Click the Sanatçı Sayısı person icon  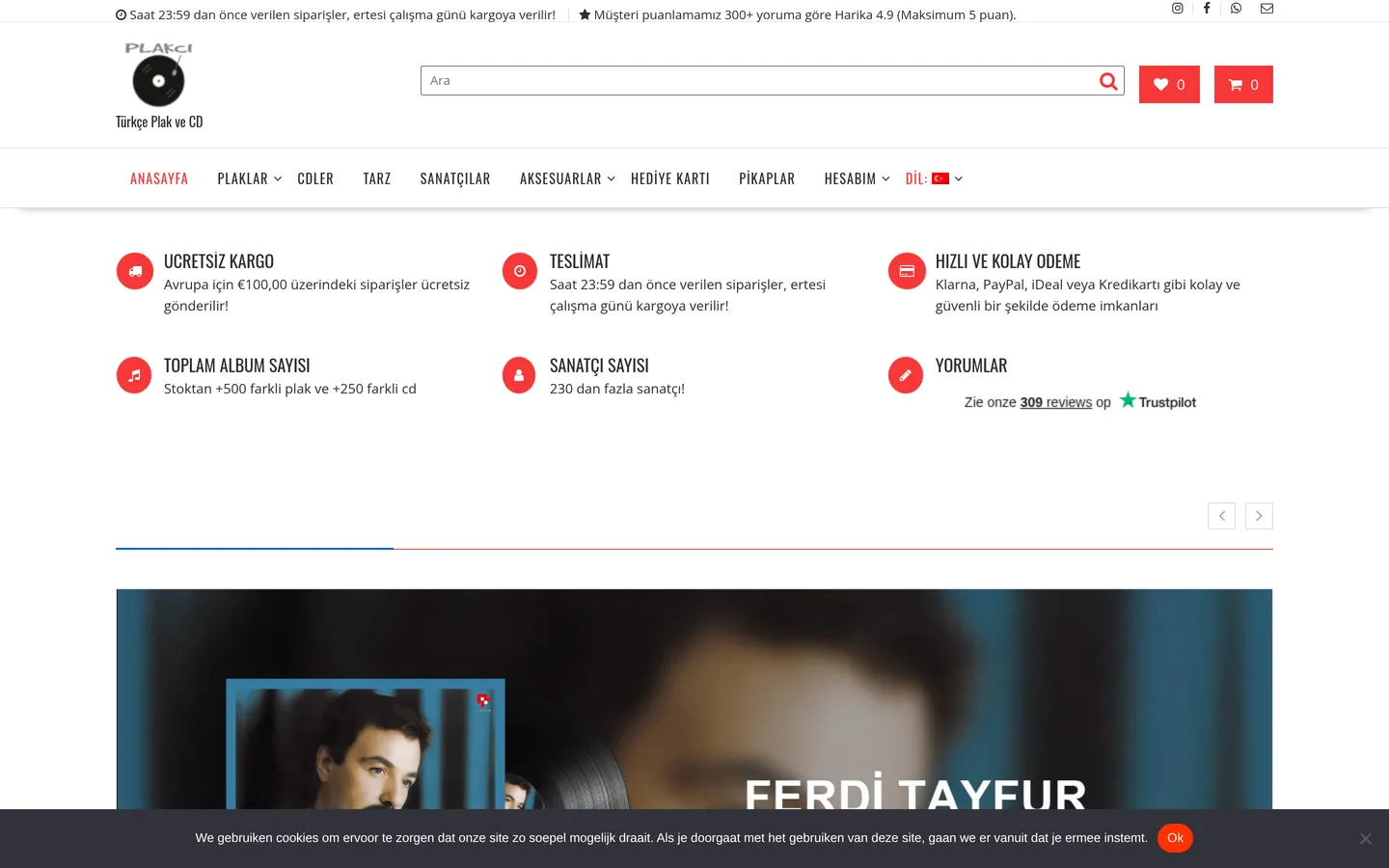pyautogui.click(x=520, y=375)
